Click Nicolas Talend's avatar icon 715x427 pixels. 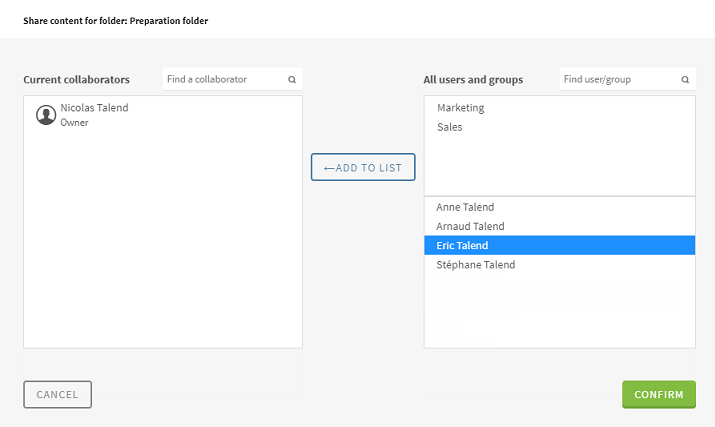coord(46,115)
